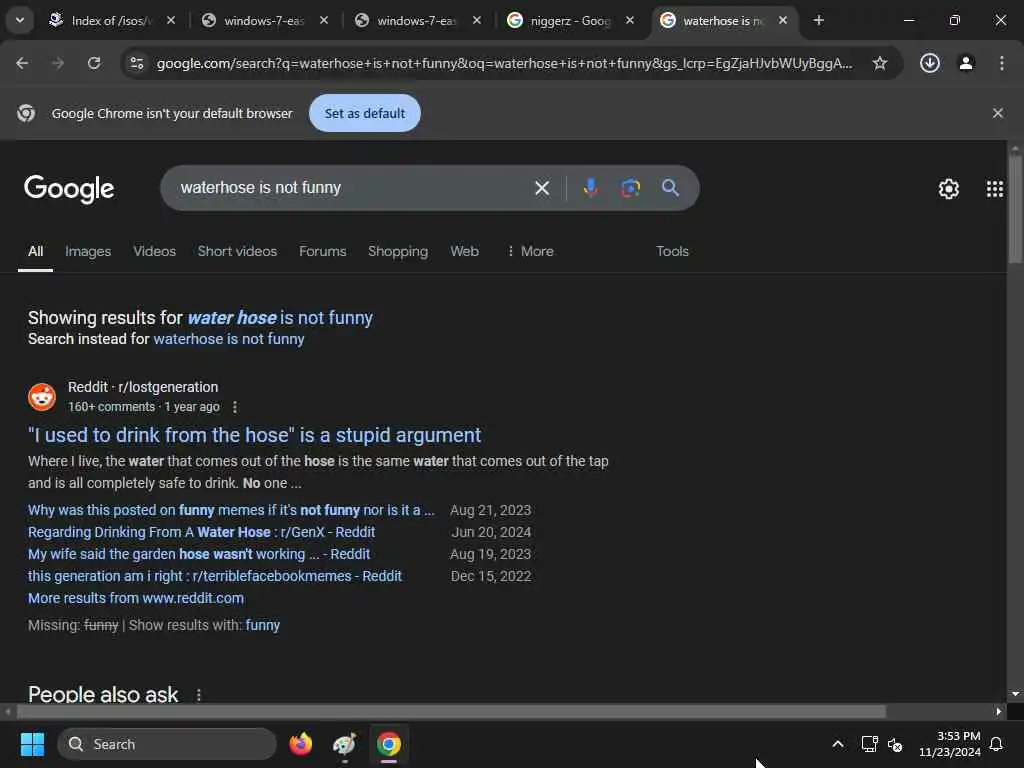Click Chrome icon in the taskbar
This screenshot has width=1024, height=768.
pos(389,744)
